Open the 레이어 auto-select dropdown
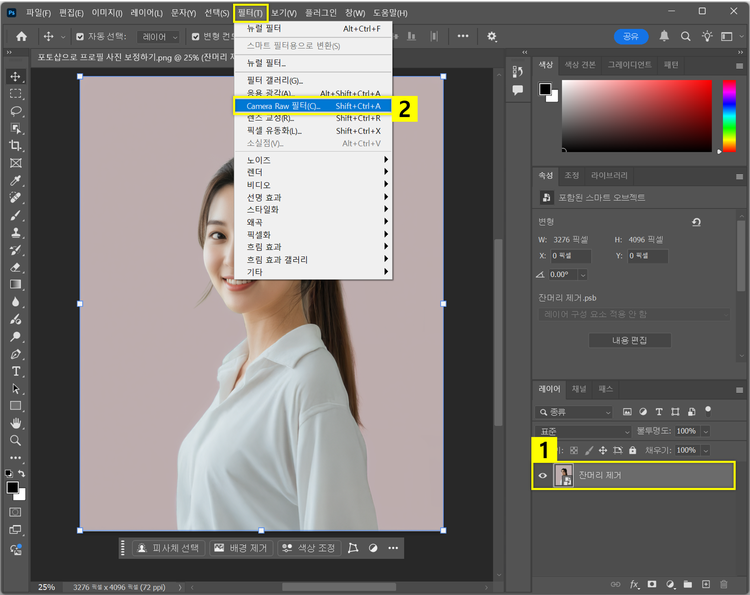This screenshot has width=750, height=595. [158, 37]
